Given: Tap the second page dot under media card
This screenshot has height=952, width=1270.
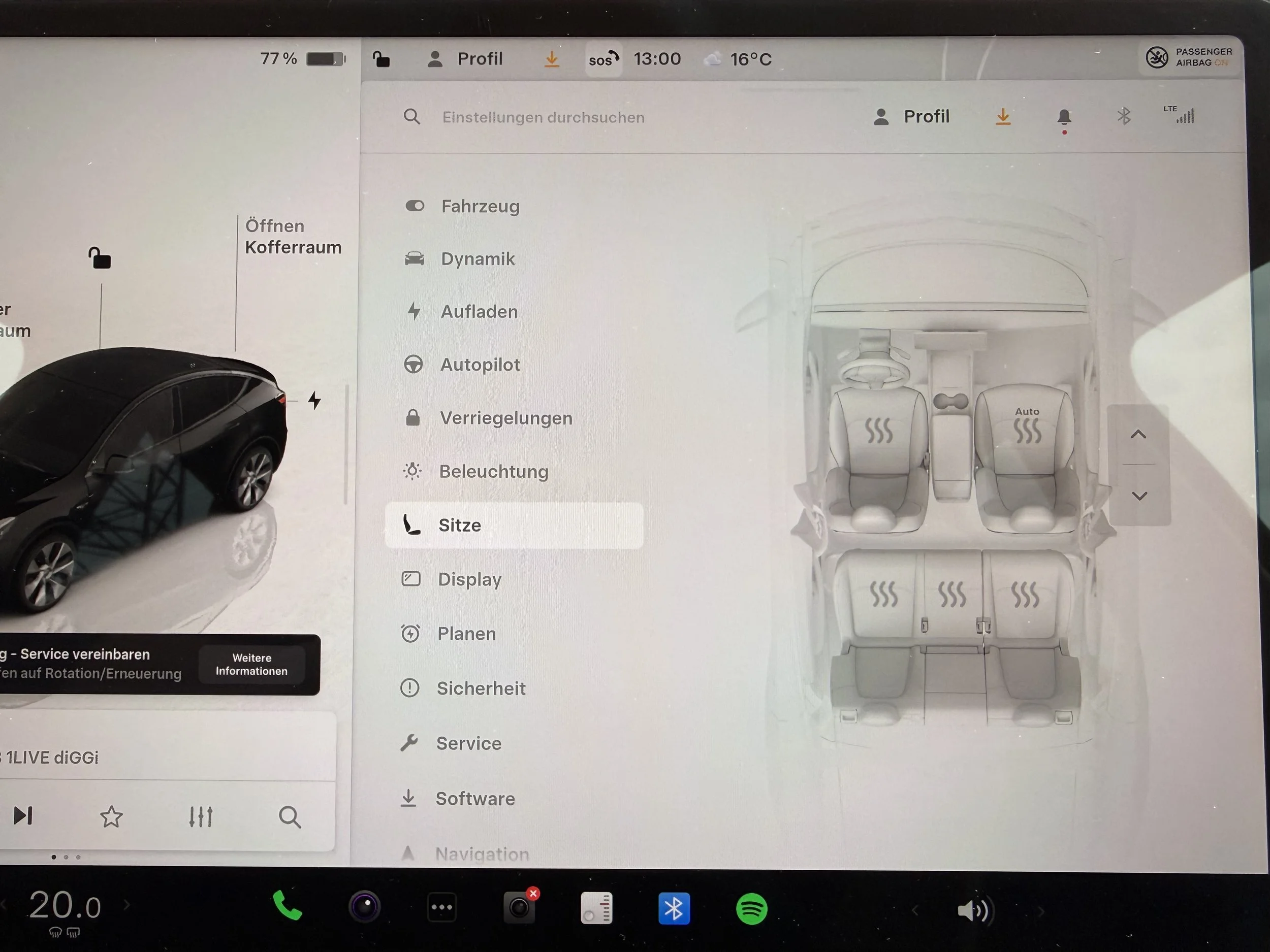Looking at the screenshot, I should (x=66, y=858).
